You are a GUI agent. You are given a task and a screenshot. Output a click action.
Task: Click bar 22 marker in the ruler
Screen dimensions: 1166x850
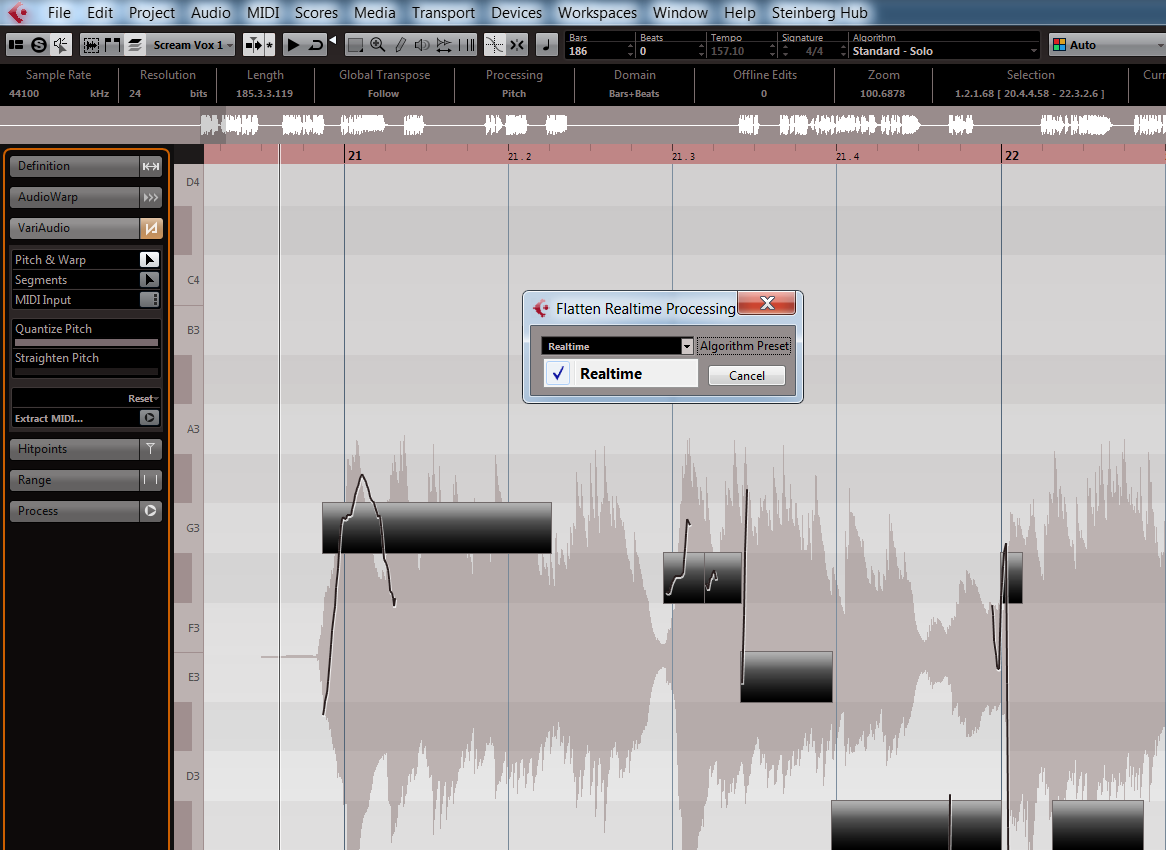pos(1011,155)
